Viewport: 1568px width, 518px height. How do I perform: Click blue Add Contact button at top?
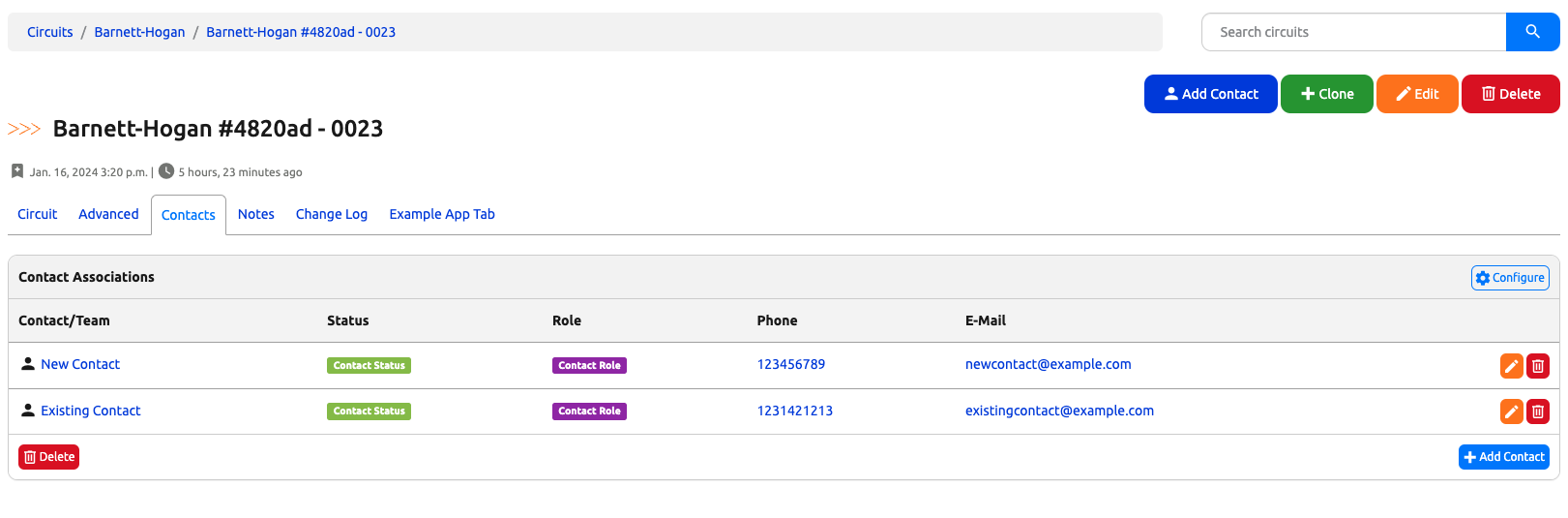[x=1210, y=94]
